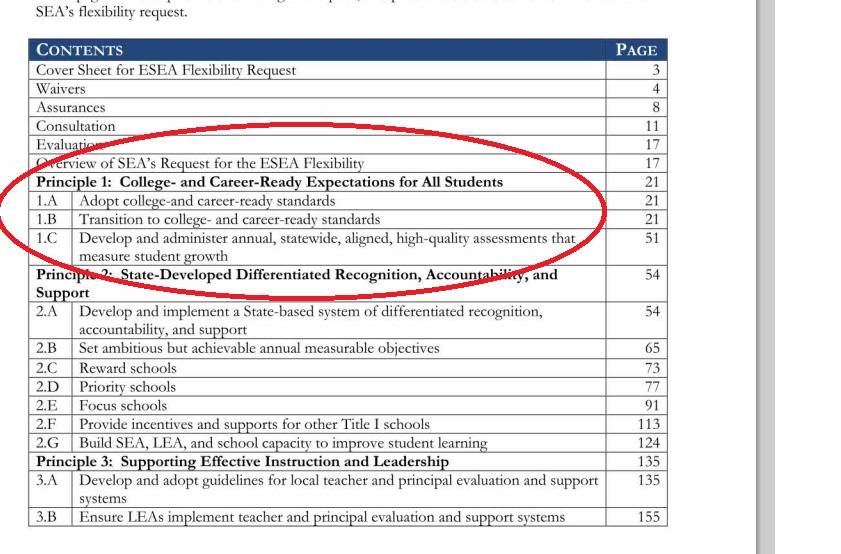841x554 pixels.
Task: Select the Priority schools entry
Action: coord(127,387)
